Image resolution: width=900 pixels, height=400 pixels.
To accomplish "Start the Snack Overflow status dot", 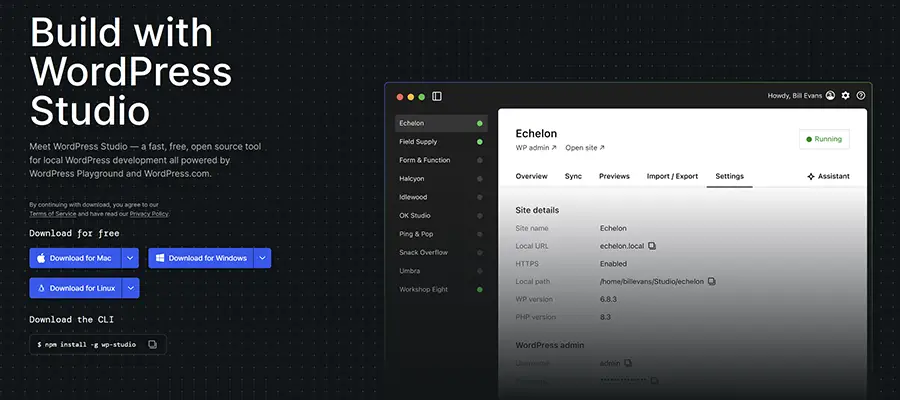I will coord(480,253).
